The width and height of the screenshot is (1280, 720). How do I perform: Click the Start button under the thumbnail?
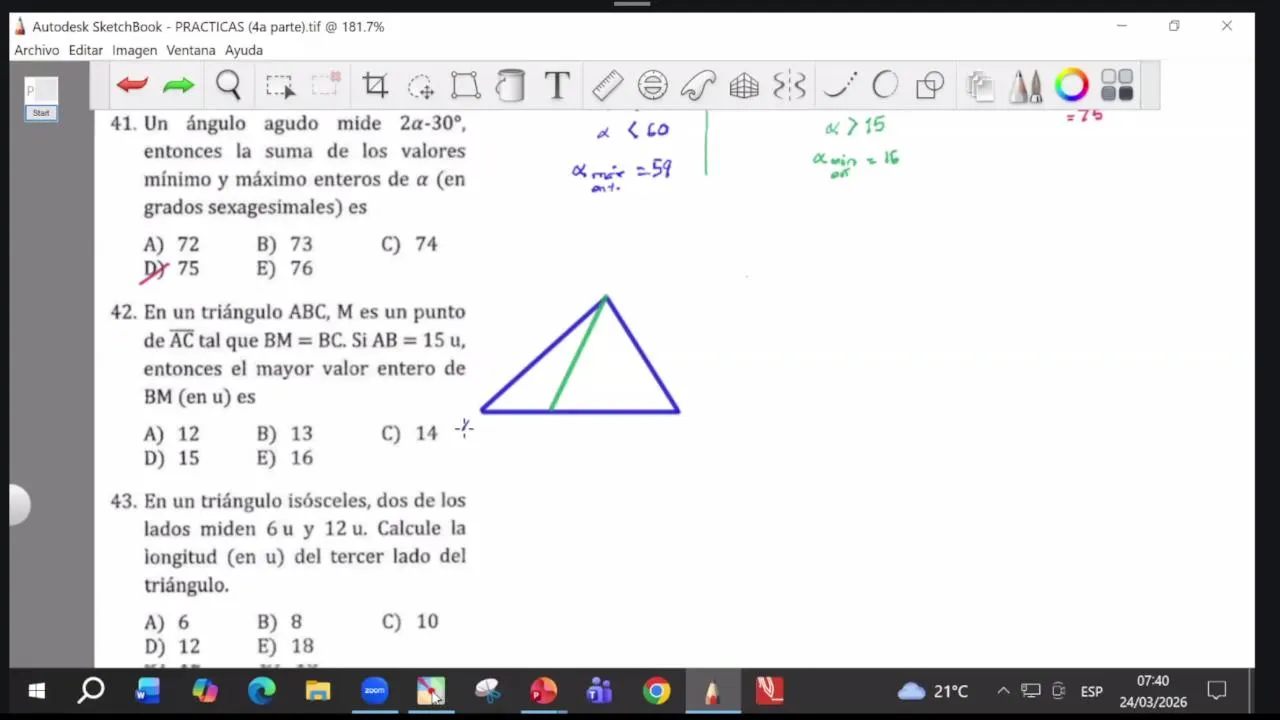[41, 113]
